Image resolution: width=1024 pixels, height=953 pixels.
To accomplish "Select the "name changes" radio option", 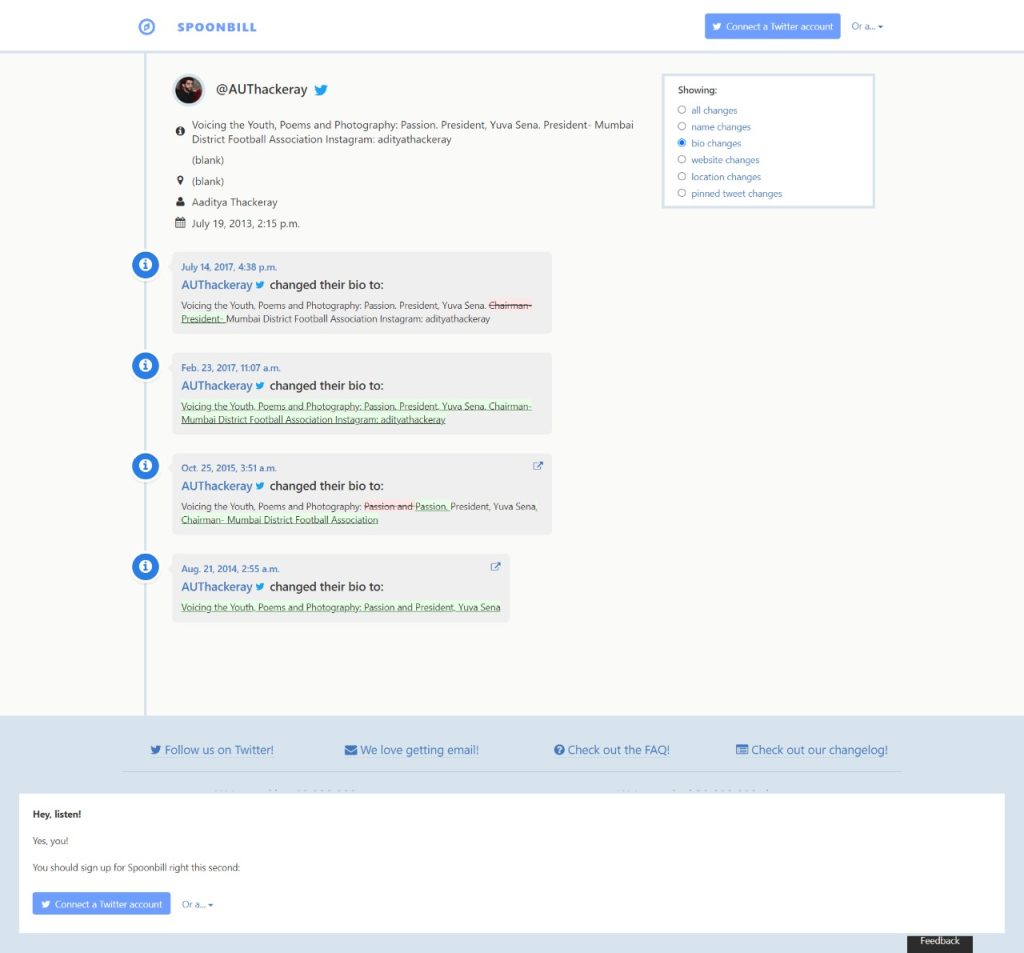I will click(682, 127).
